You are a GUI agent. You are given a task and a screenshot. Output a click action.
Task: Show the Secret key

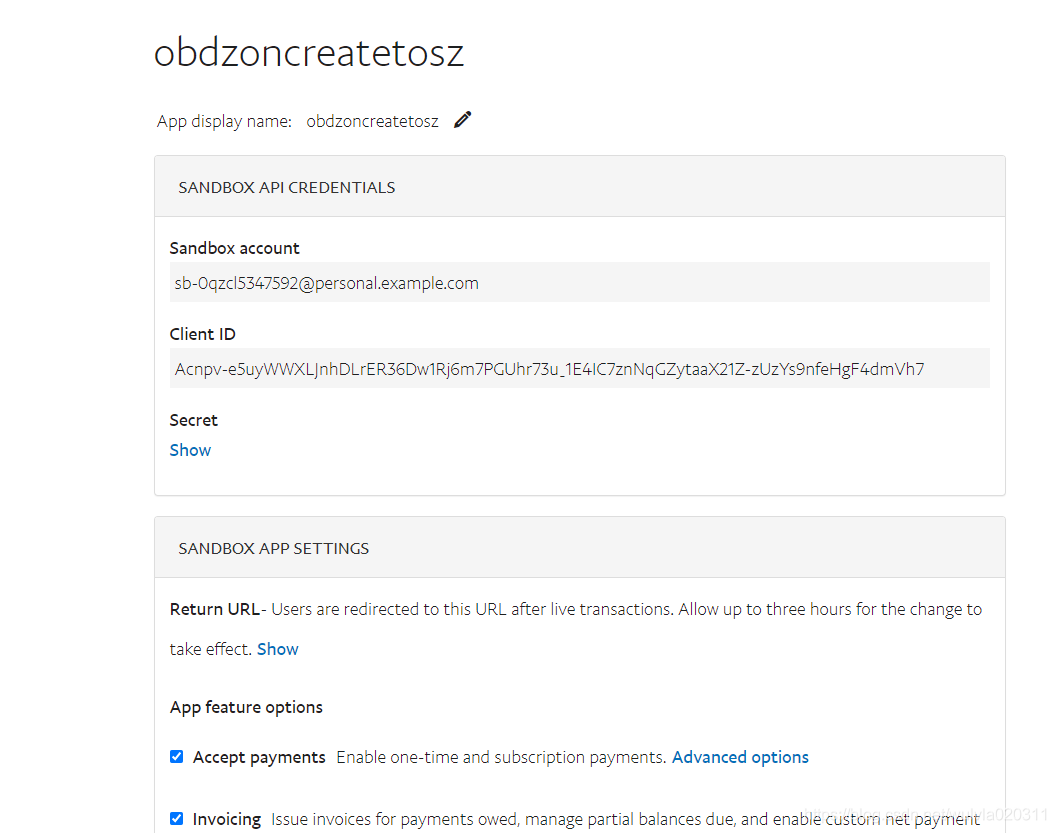point(190,450)
